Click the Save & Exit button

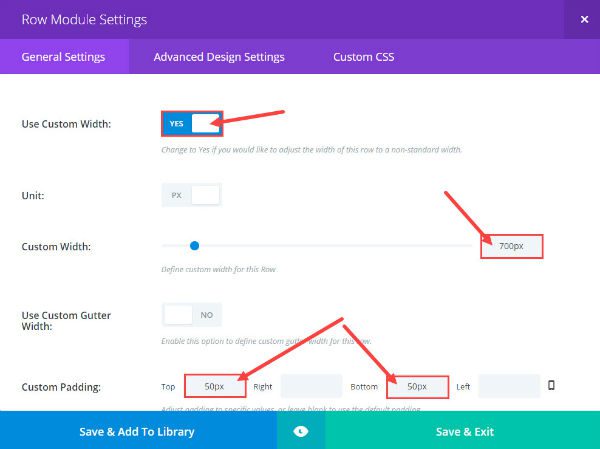pyautogui.click(x=463, y=431)
